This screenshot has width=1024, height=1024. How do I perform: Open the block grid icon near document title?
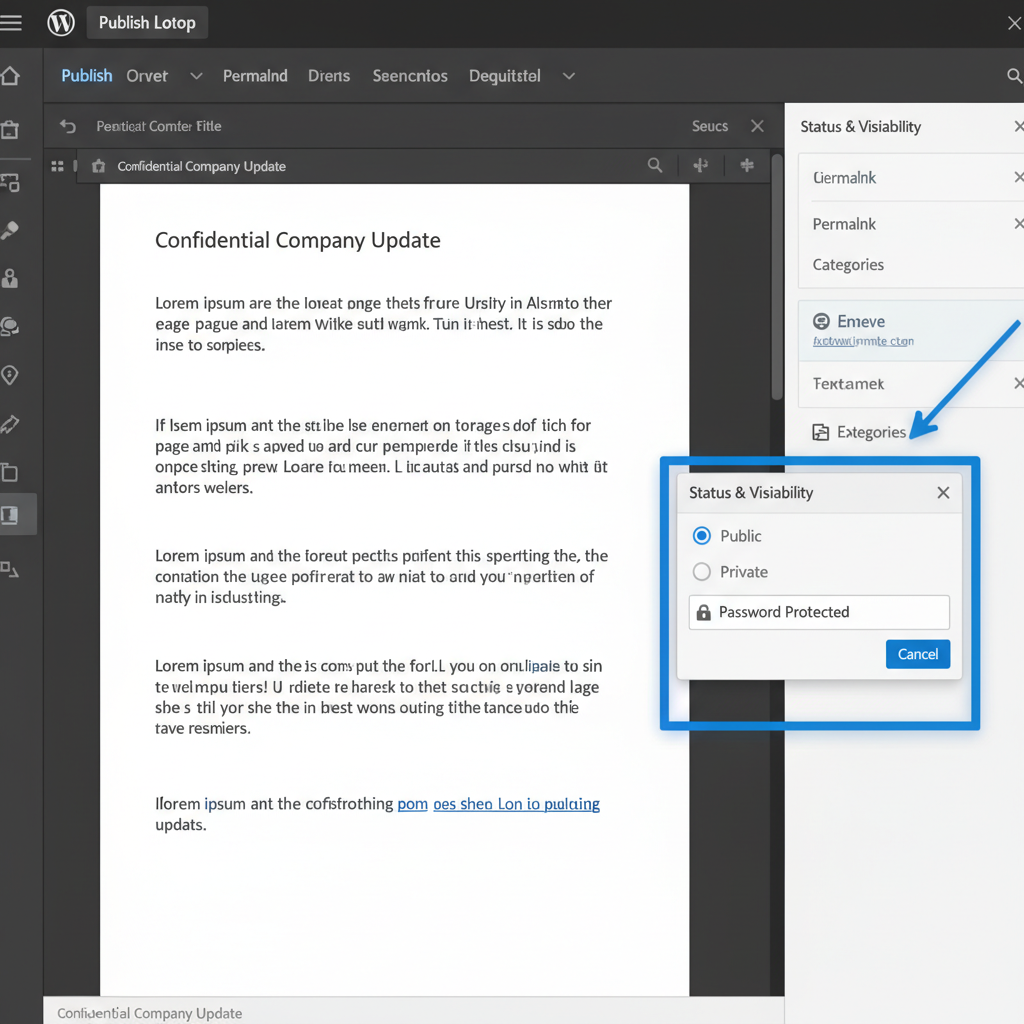coord(57,165)
